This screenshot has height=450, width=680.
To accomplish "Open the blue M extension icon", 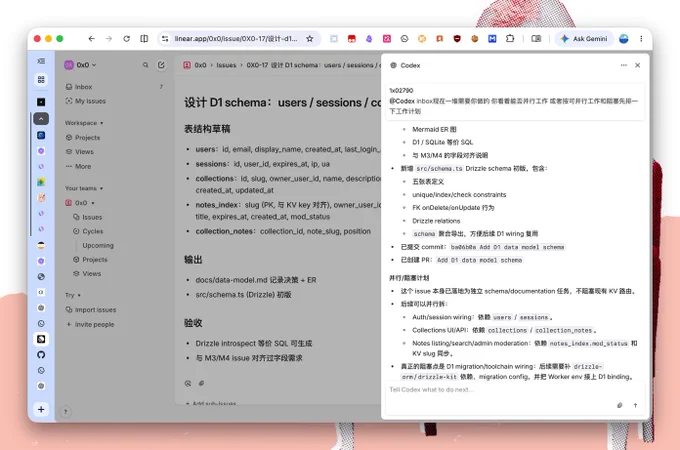I will (x=492, y=39).
